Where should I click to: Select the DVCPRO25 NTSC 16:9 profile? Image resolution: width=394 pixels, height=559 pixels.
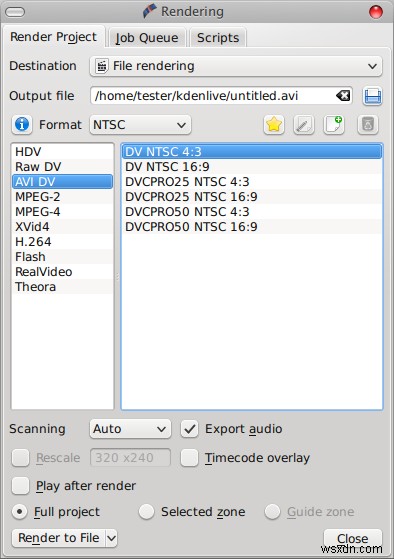[x=252, y=197]
